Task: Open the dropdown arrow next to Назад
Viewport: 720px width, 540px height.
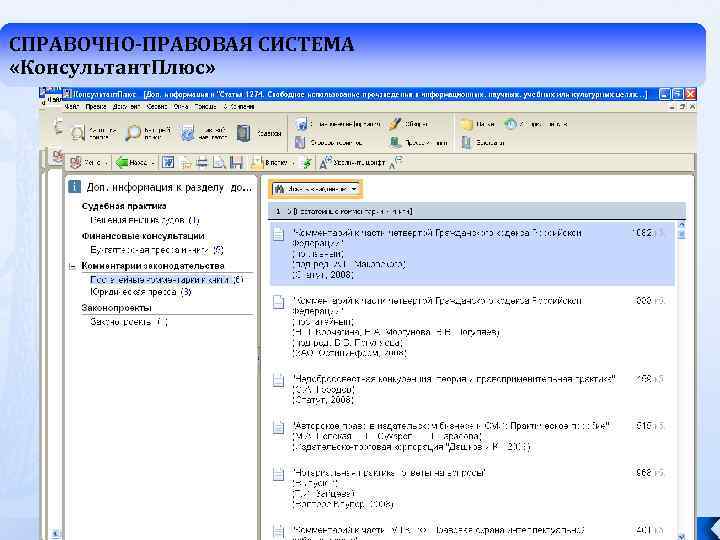Action: [x=152, y=163]
